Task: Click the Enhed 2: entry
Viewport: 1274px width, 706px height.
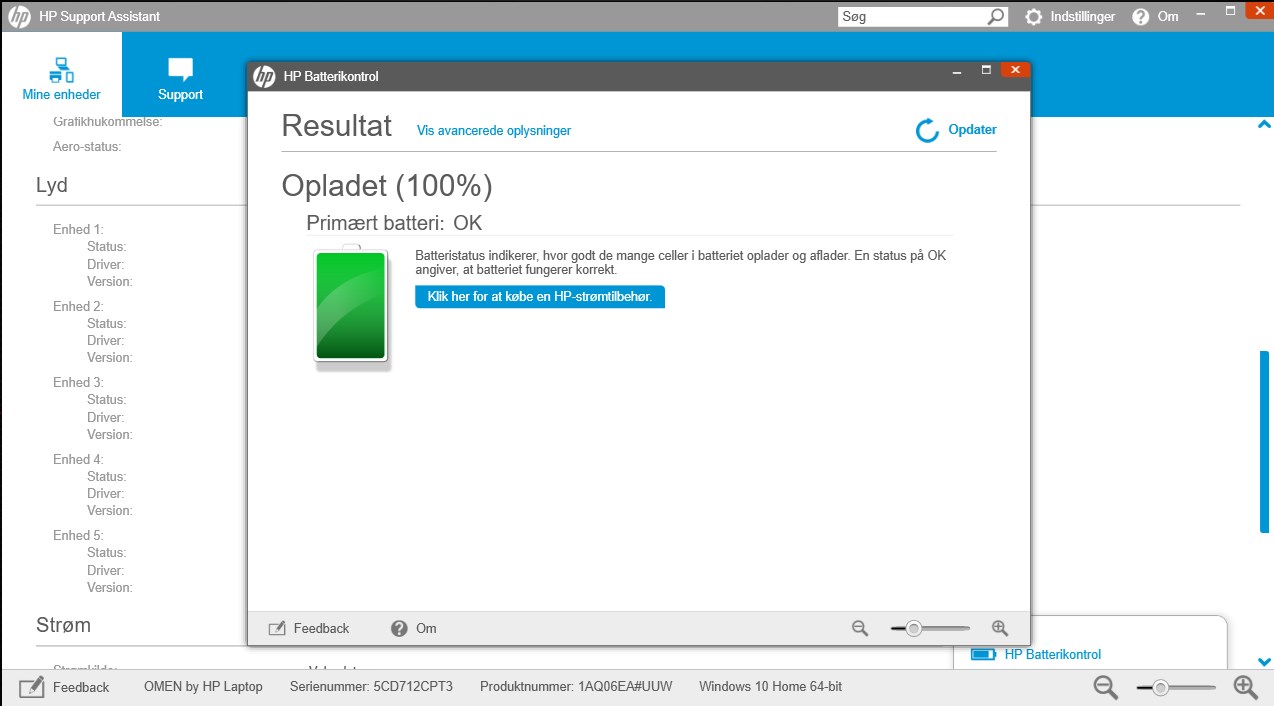Action: [78, 306]
